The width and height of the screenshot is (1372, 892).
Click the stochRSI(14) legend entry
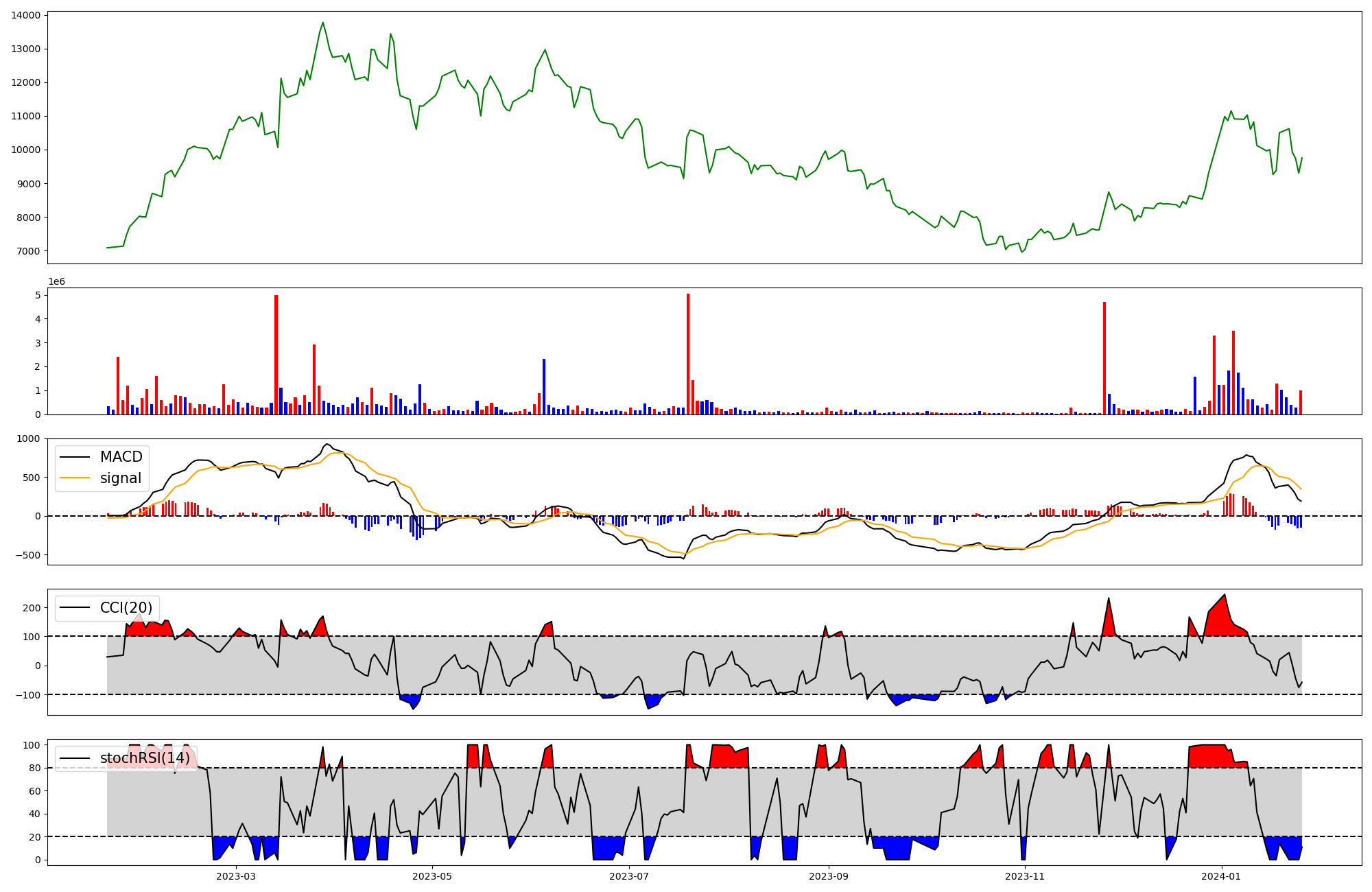click(x=145, y=758)
